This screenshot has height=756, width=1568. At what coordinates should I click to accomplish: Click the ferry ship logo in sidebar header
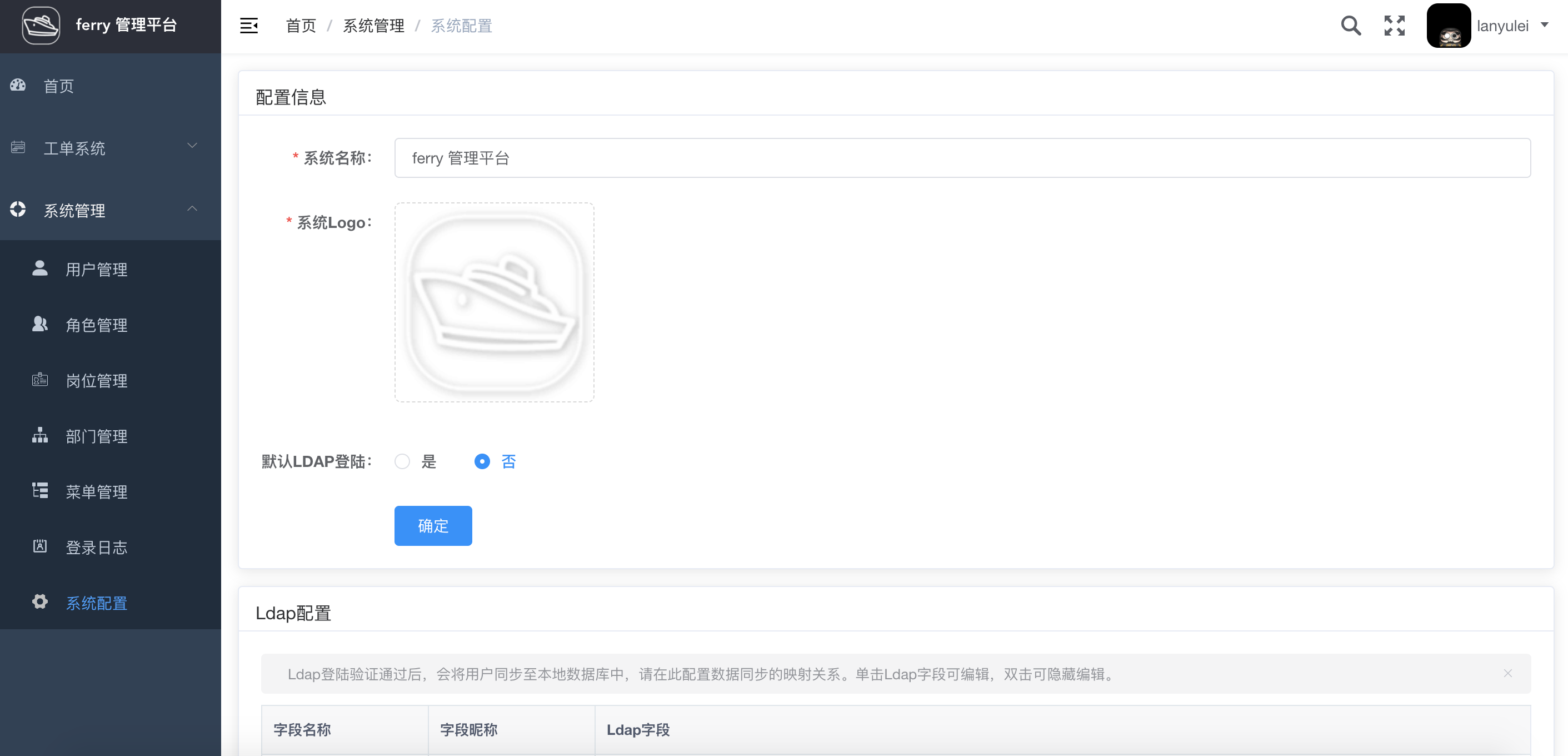click(41, 26)
